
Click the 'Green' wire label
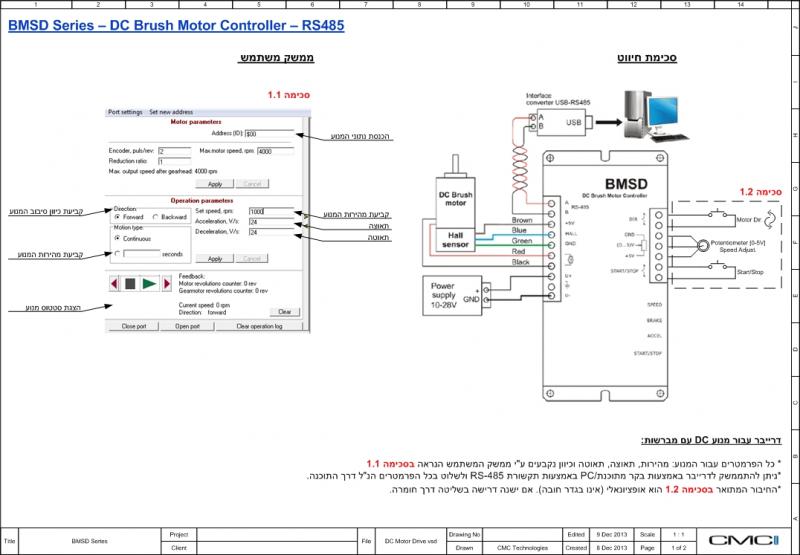coord(522,241)
